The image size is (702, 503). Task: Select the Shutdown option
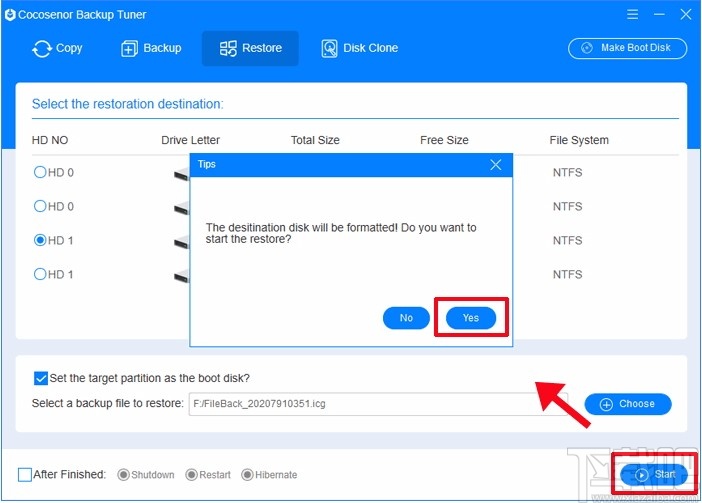click(x=123, y=475)
